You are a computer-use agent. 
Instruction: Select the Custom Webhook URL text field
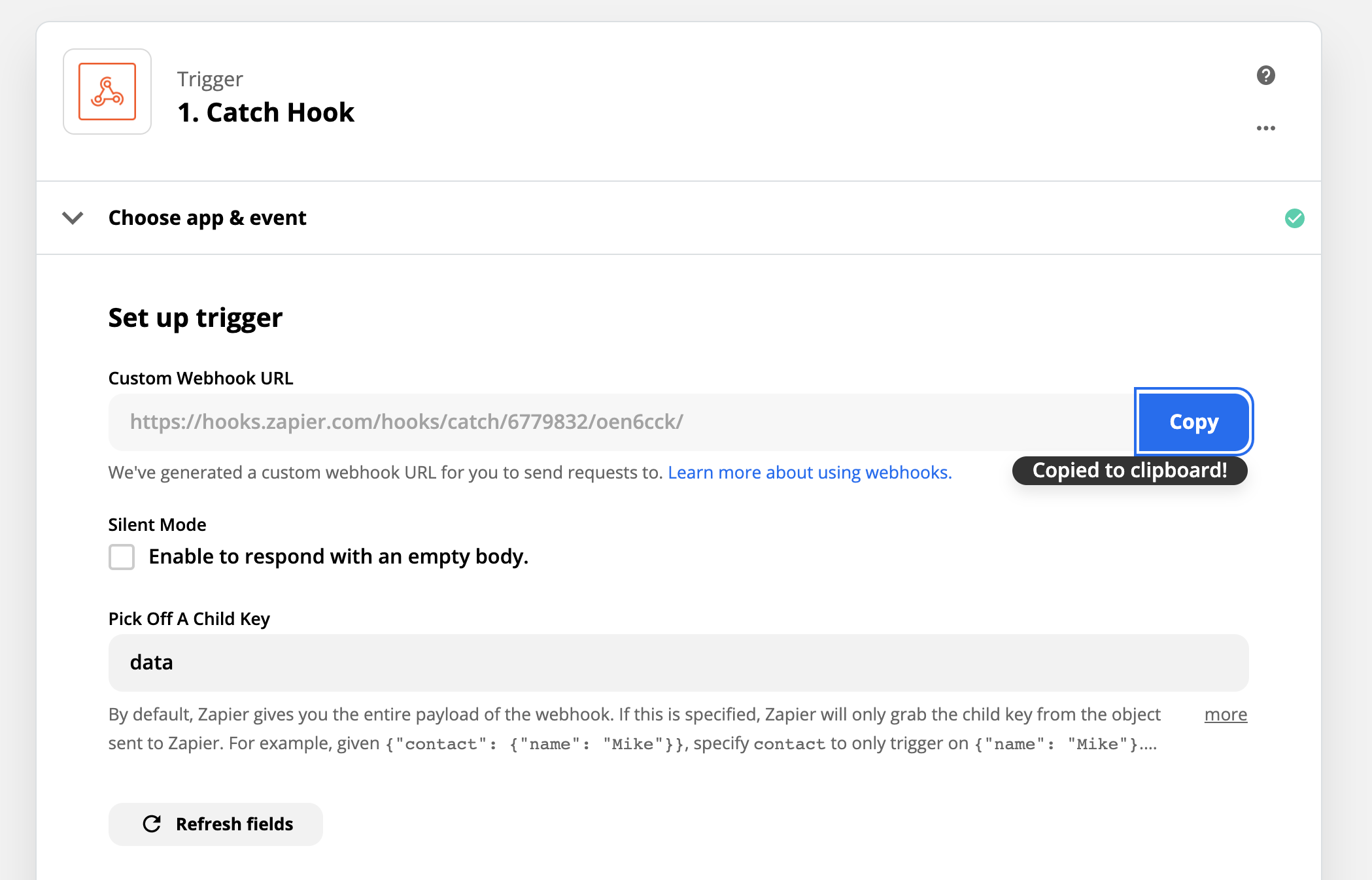tap(621, 422)
